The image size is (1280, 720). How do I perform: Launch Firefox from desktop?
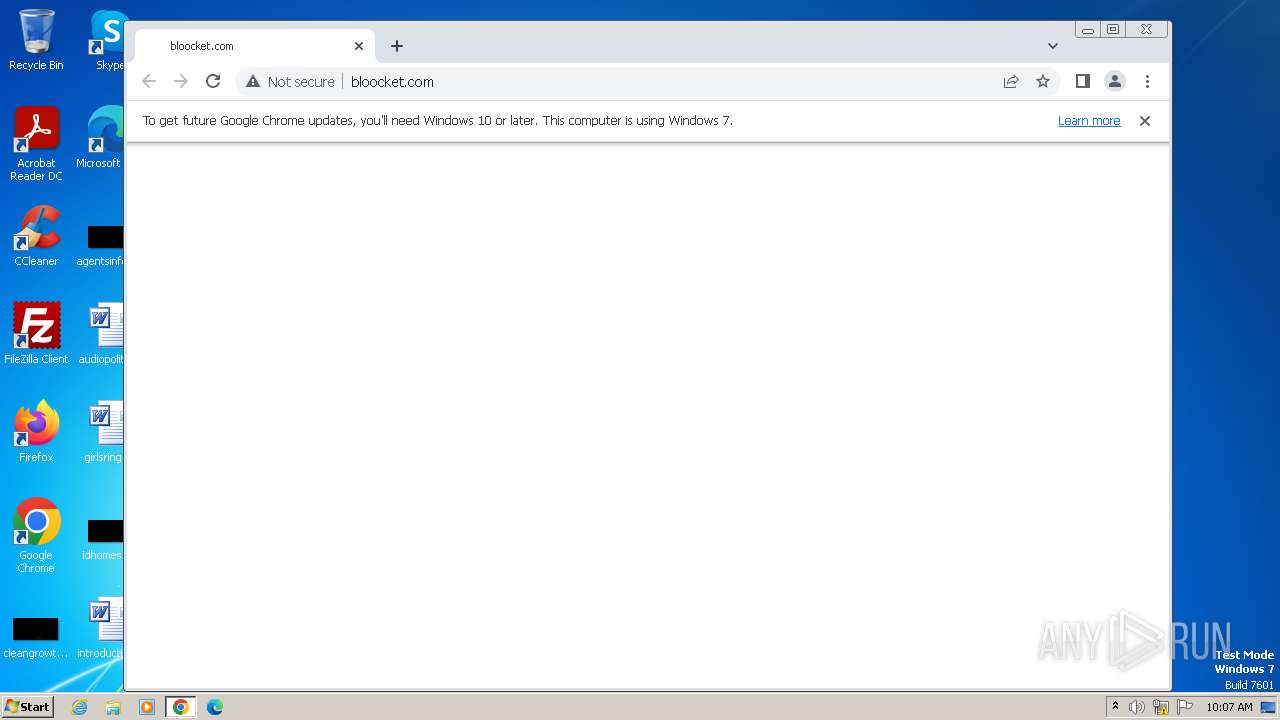point(36,432)
